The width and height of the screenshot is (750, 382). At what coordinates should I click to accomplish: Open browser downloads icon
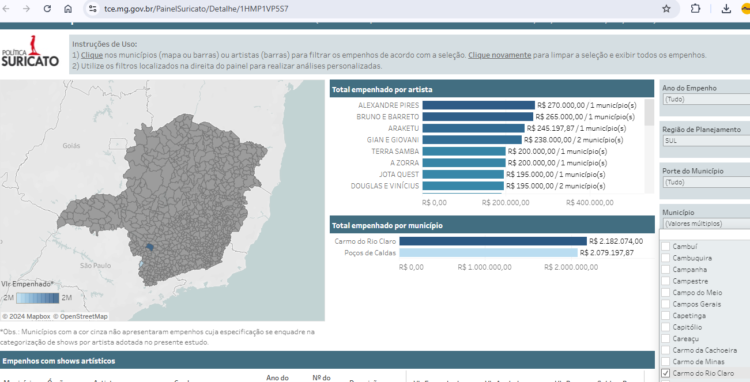(726, 9)
